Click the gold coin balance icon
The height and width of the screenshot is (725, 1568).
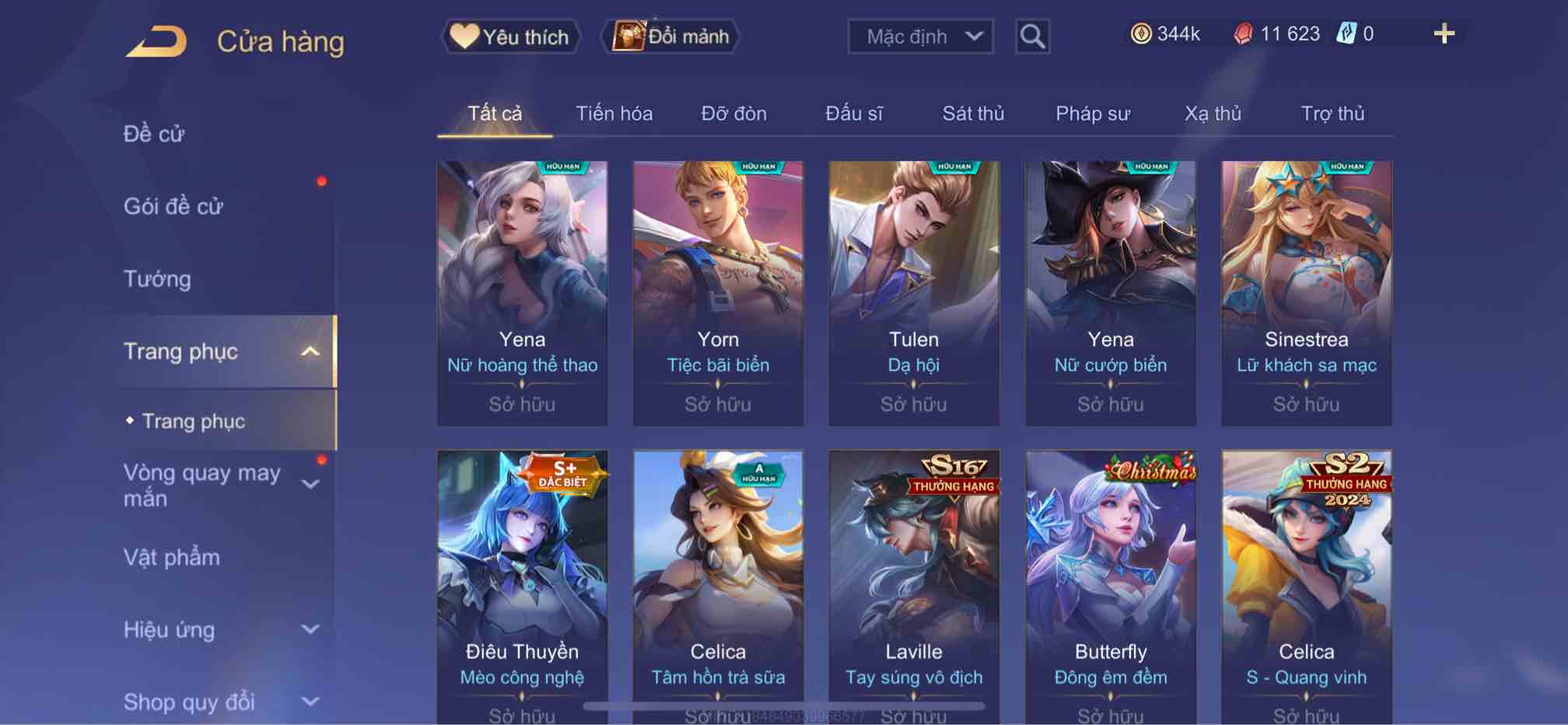1141,33
